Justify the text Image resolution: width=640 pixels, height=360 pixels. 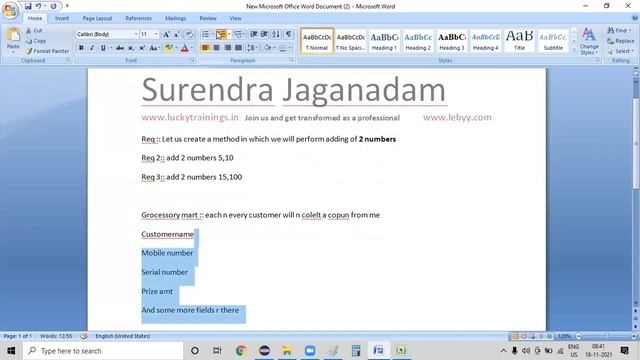238,48
